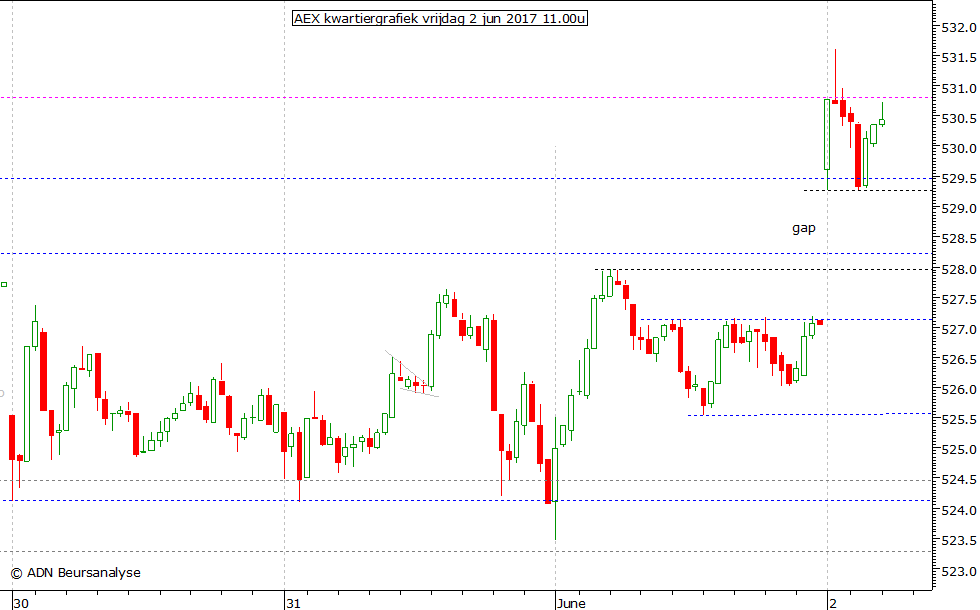Select the 527.5 price axis label
980x610 pixels.
click(959, 300)
